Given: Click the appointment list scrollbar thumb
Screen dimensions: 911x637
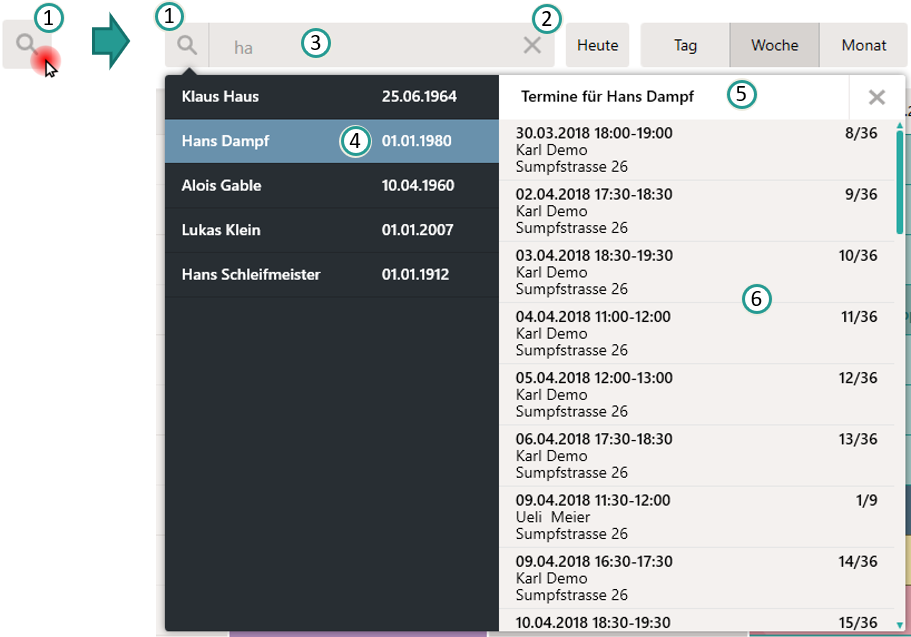Looking at the screenshot, I should click(899, 182).
